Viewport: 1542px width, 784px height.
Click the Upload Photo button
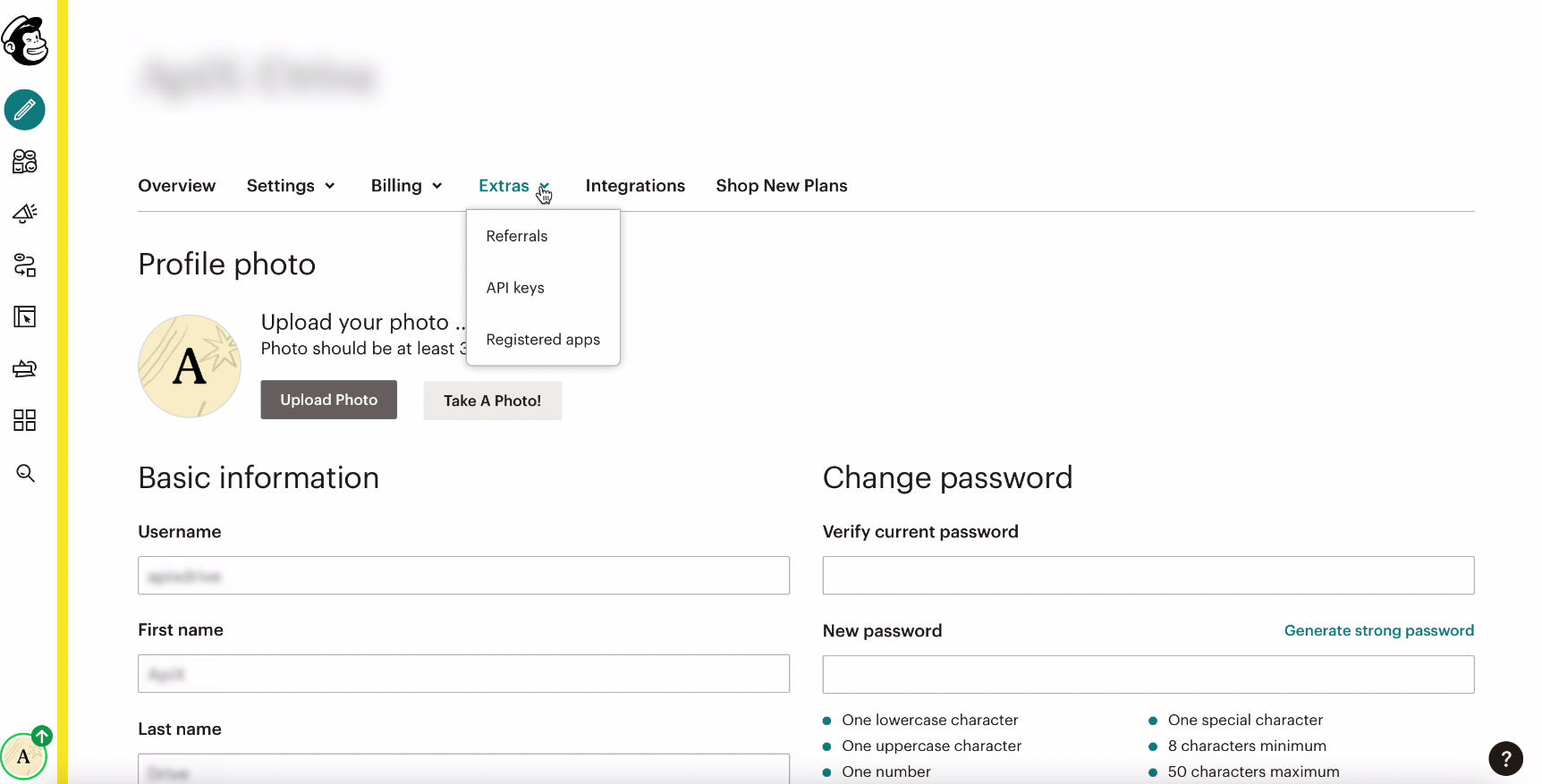pyautogui.click(x=329, y=400)
